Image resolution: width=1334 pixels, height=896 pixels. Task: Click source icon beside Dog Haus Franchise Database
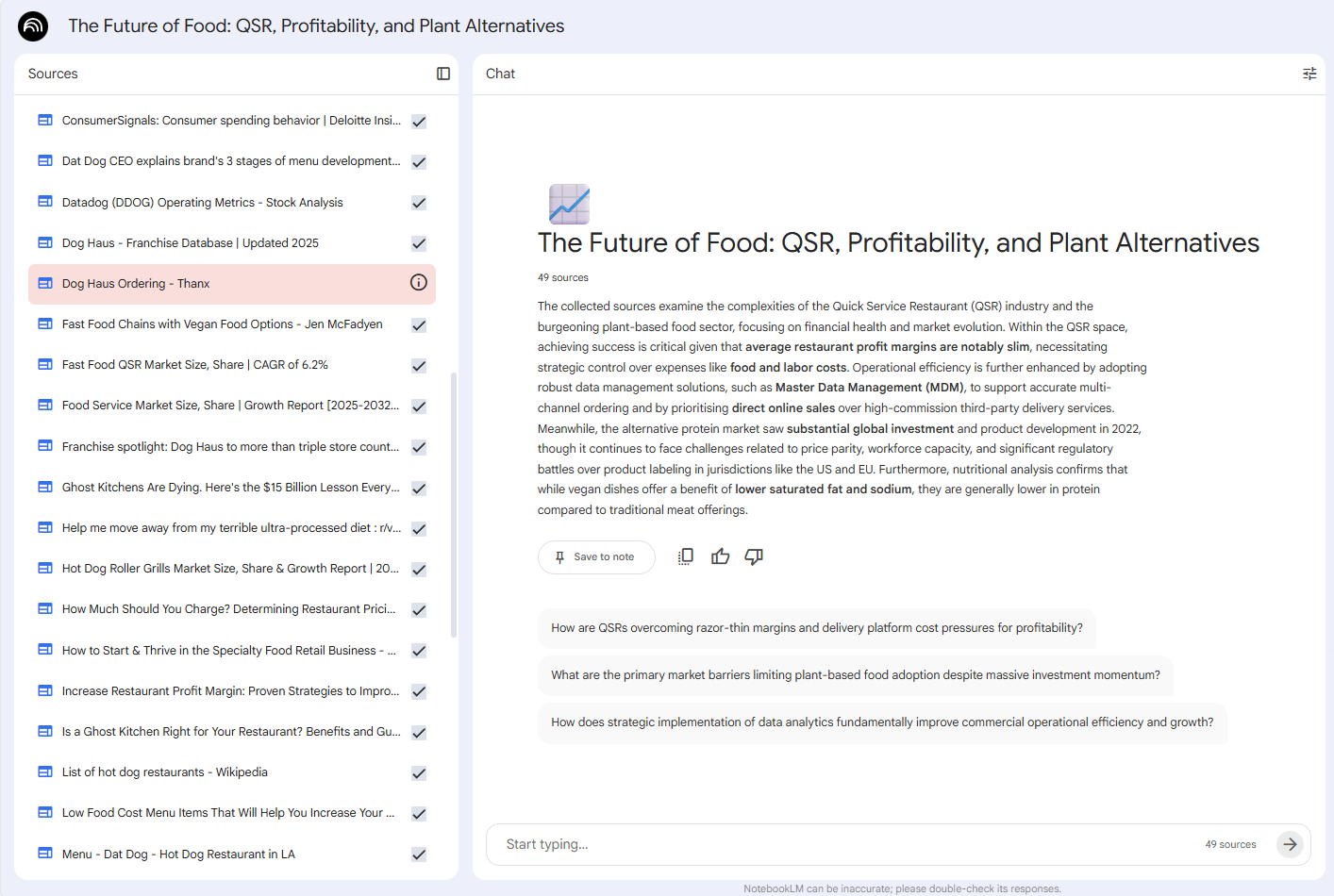point(45,242)
